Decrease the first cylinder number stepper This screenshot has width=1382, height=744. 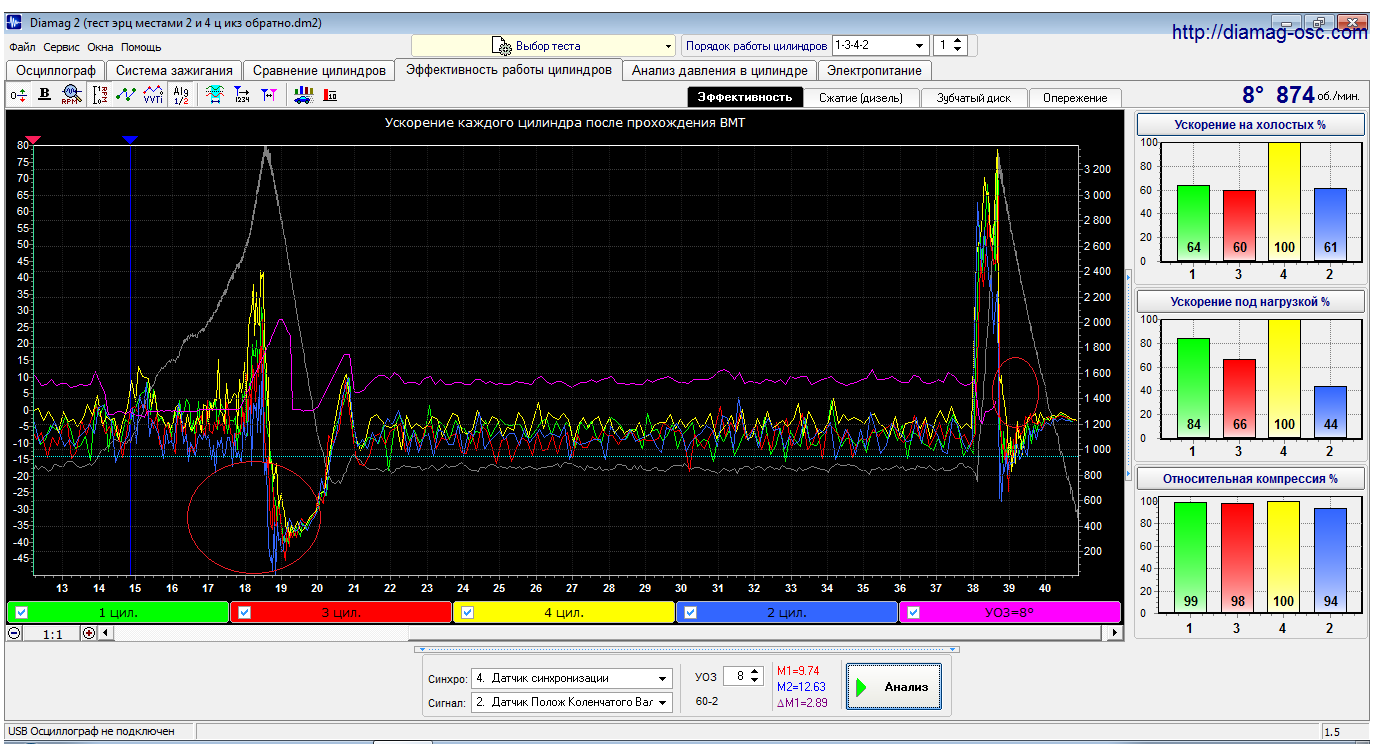[x=958, y=50]
